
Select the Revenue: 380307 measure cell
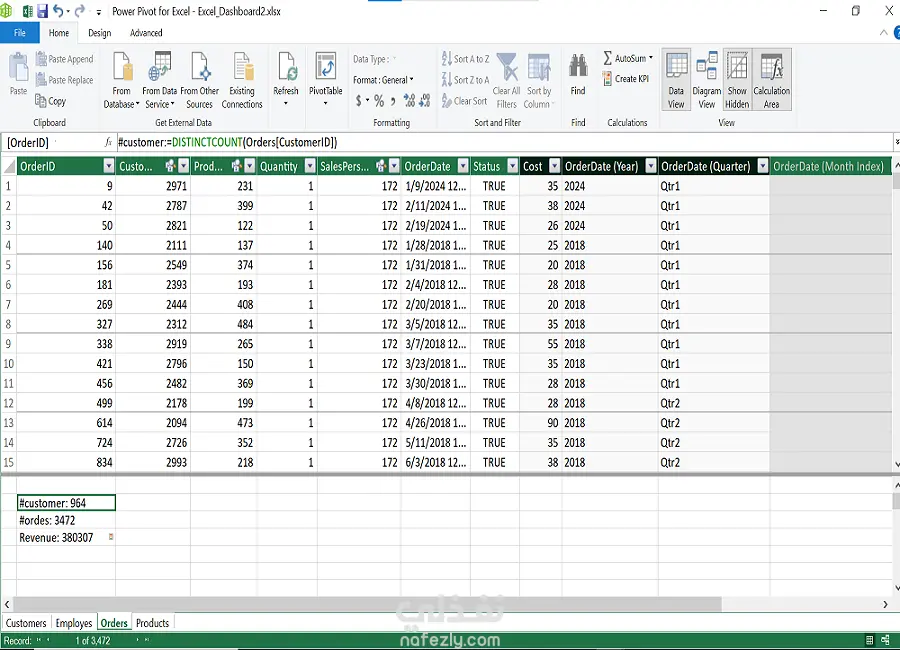tap(66, 537)
